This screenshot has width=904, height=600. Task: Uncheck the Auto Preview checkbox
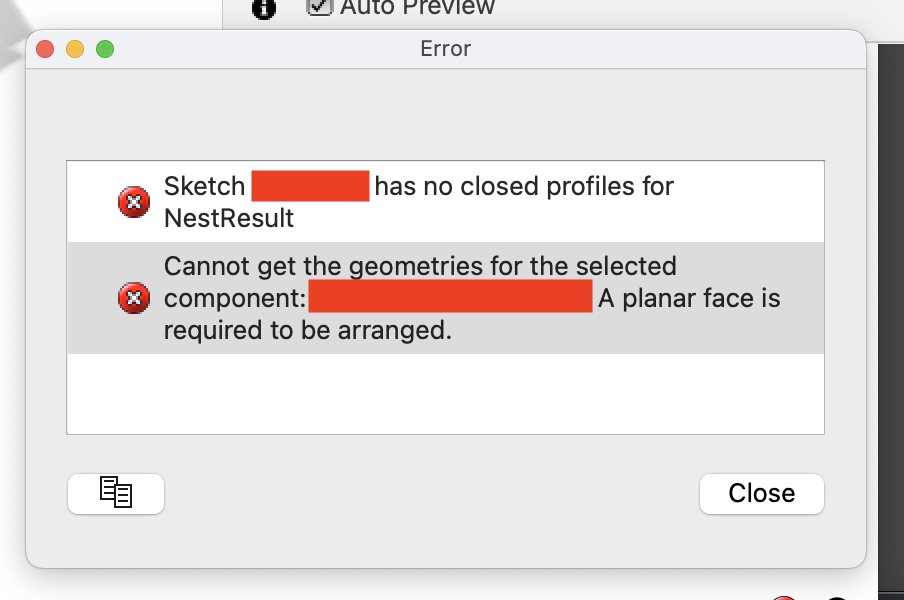click(318, 8)
